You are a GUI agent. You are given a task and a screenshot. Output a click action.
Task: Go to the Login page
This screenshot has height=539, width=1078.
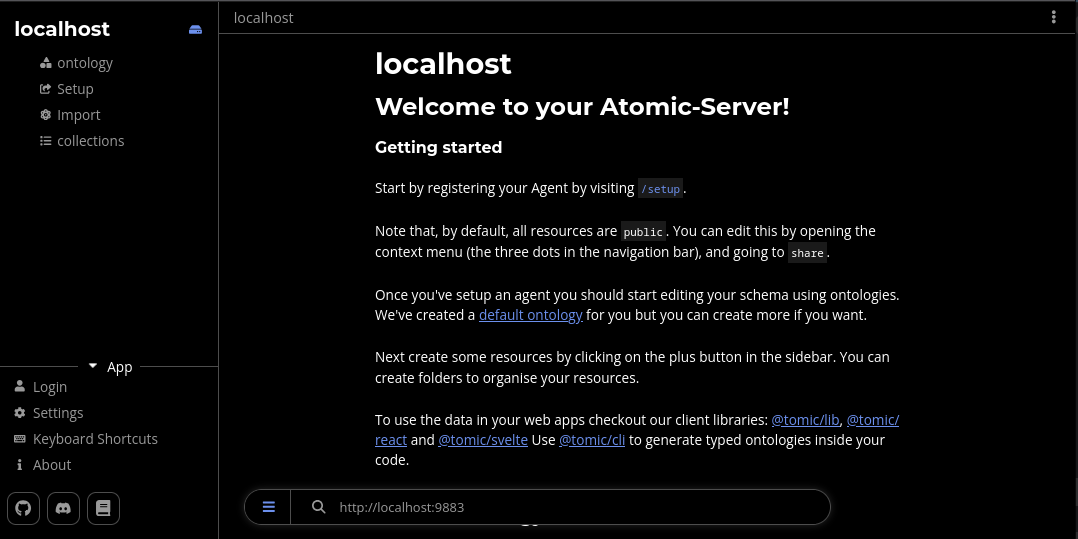50,387
